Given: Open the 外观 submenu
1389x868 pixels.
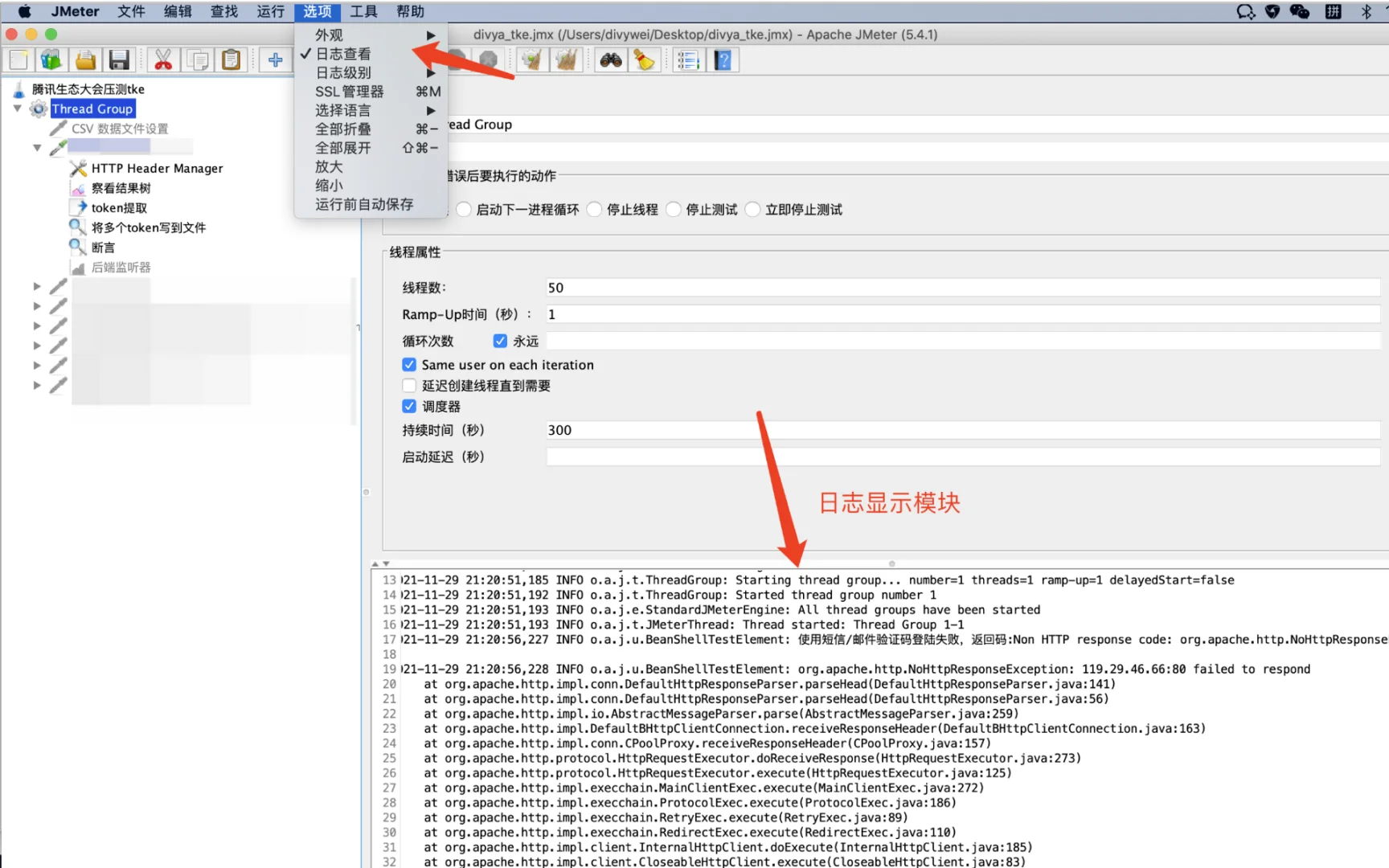Looking at the screenshot, I should point(370,35).
